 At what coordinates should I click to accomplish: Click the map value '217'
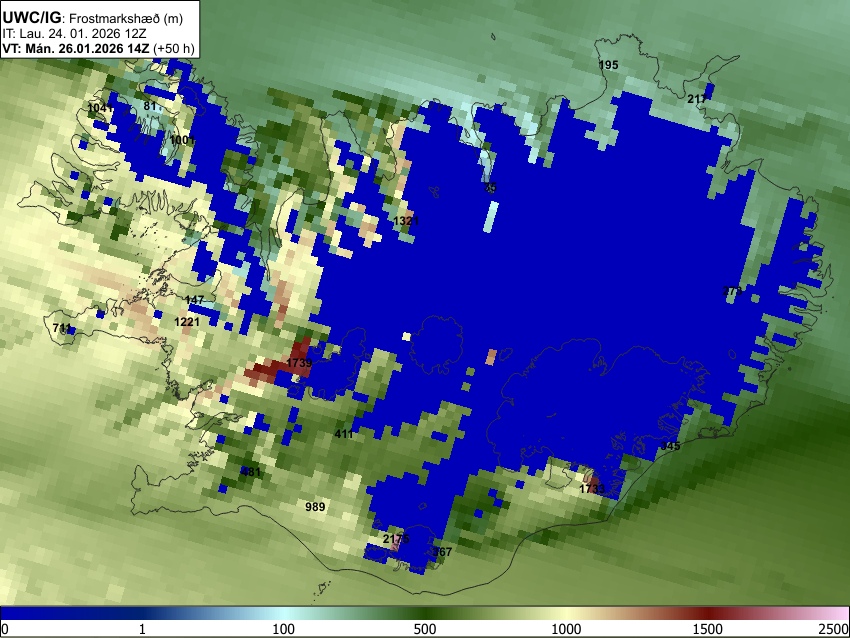tap(697, 99)
